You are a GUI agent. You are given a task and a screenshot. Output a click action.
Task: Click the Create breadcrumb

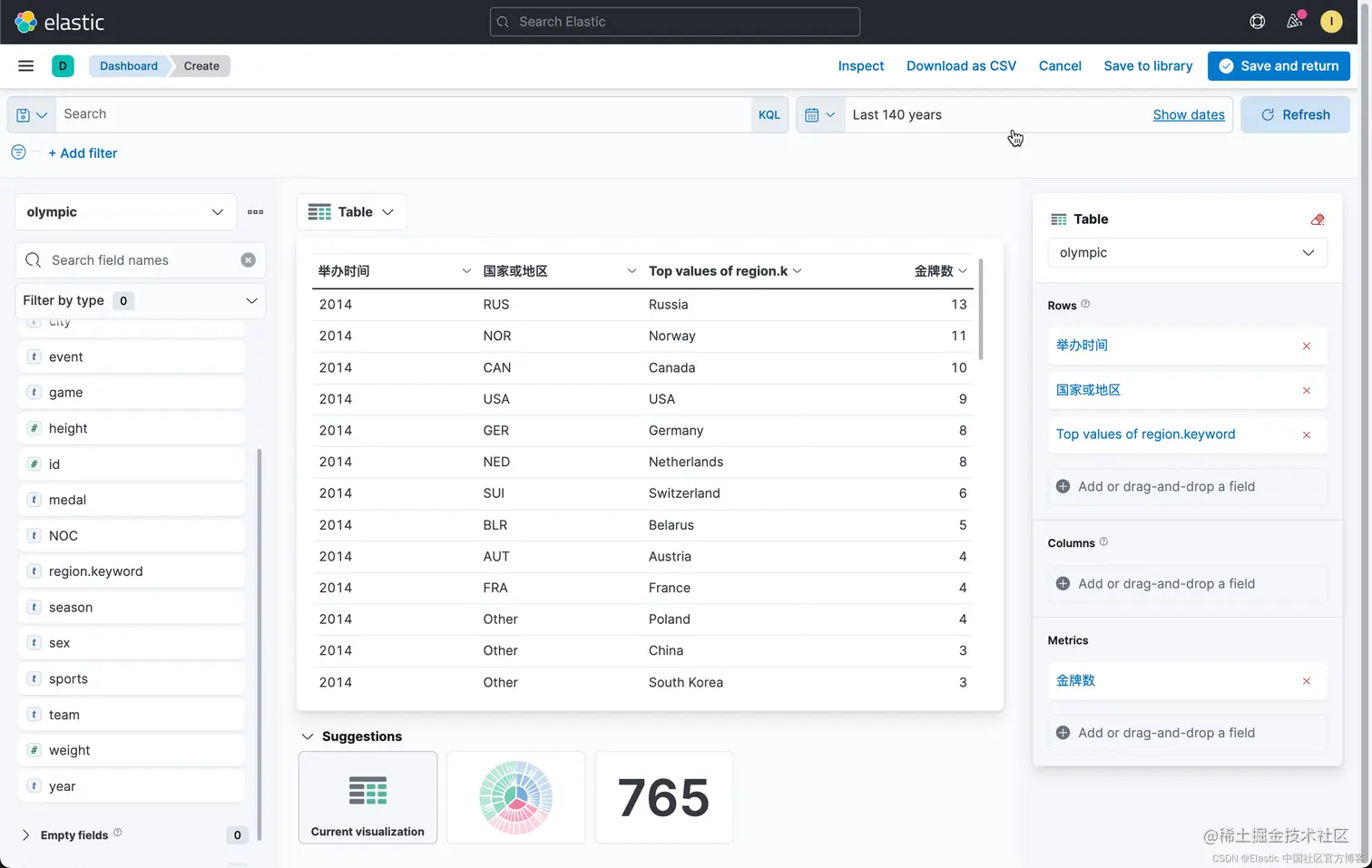pos(201,65)
